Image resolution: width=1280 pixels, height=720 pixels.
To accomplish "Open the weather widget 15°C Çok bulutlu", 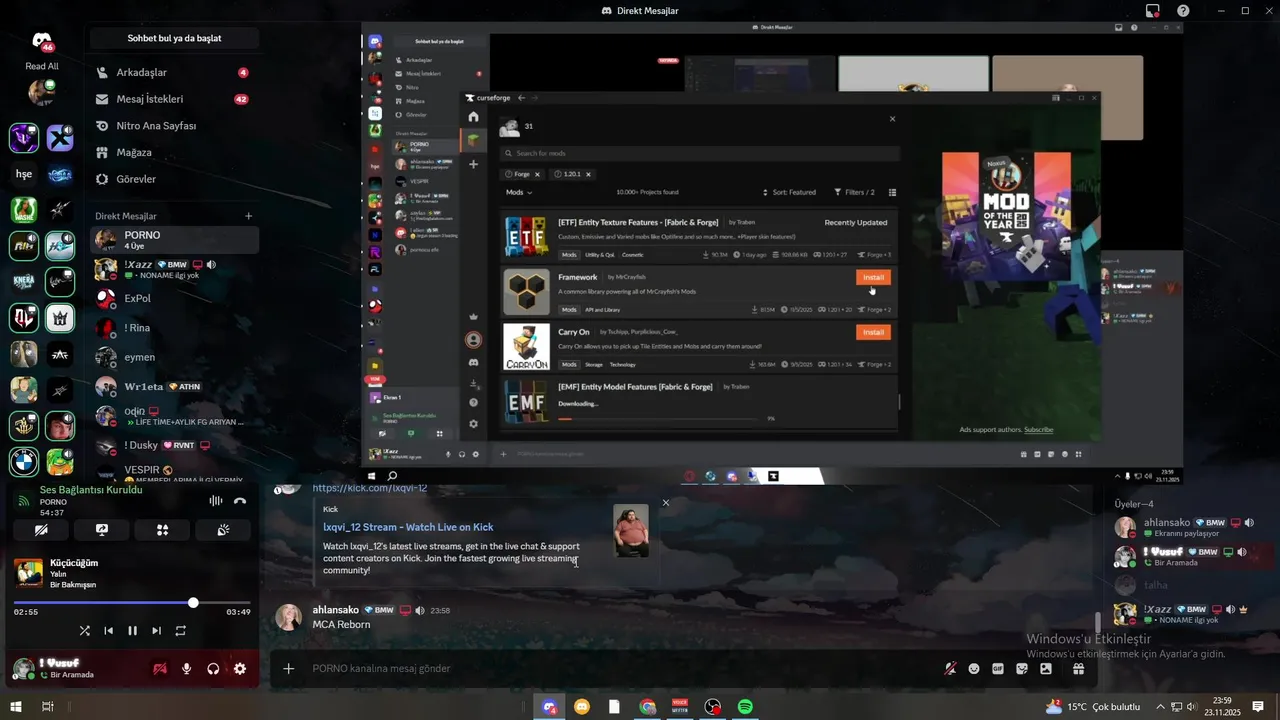I will 1093,707.
